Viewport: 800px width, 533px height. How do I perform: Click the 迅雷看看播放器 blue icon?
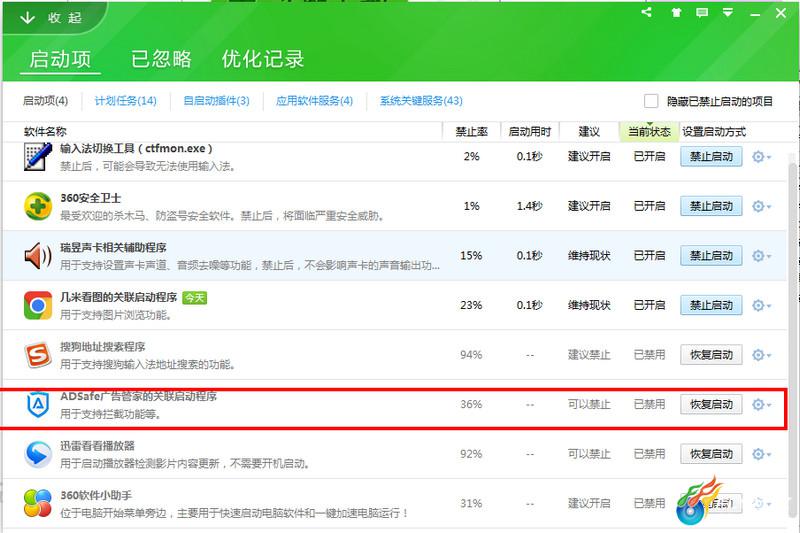tap(38, 453)
